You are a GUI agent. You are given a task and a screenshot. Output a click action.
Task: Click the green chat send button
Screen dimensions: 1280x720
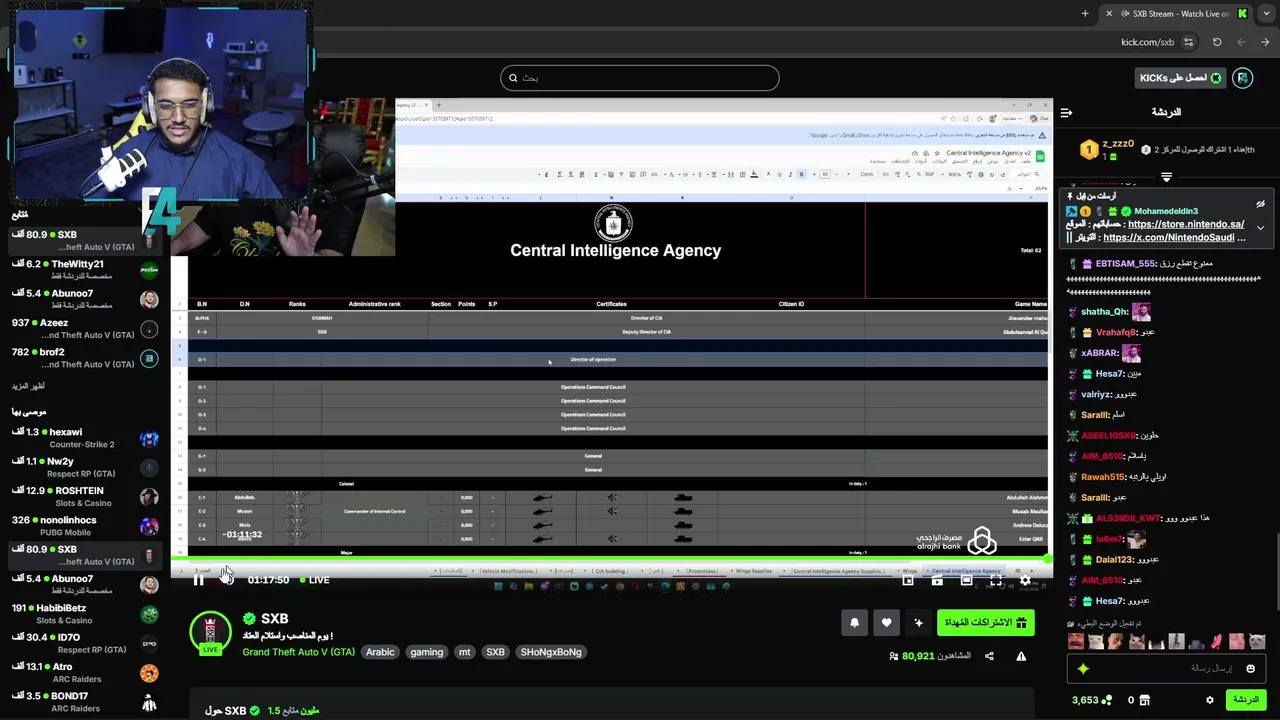(1246, 700)
